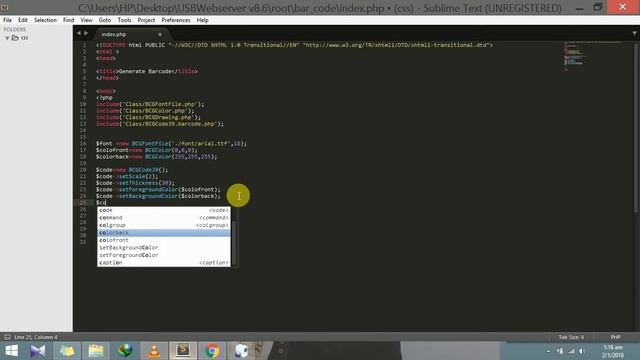The height and width of the screenshot is (360, 640).
Task: Toggle the sidebar panel switcher icon in status bar
Action: click(7, 337)
